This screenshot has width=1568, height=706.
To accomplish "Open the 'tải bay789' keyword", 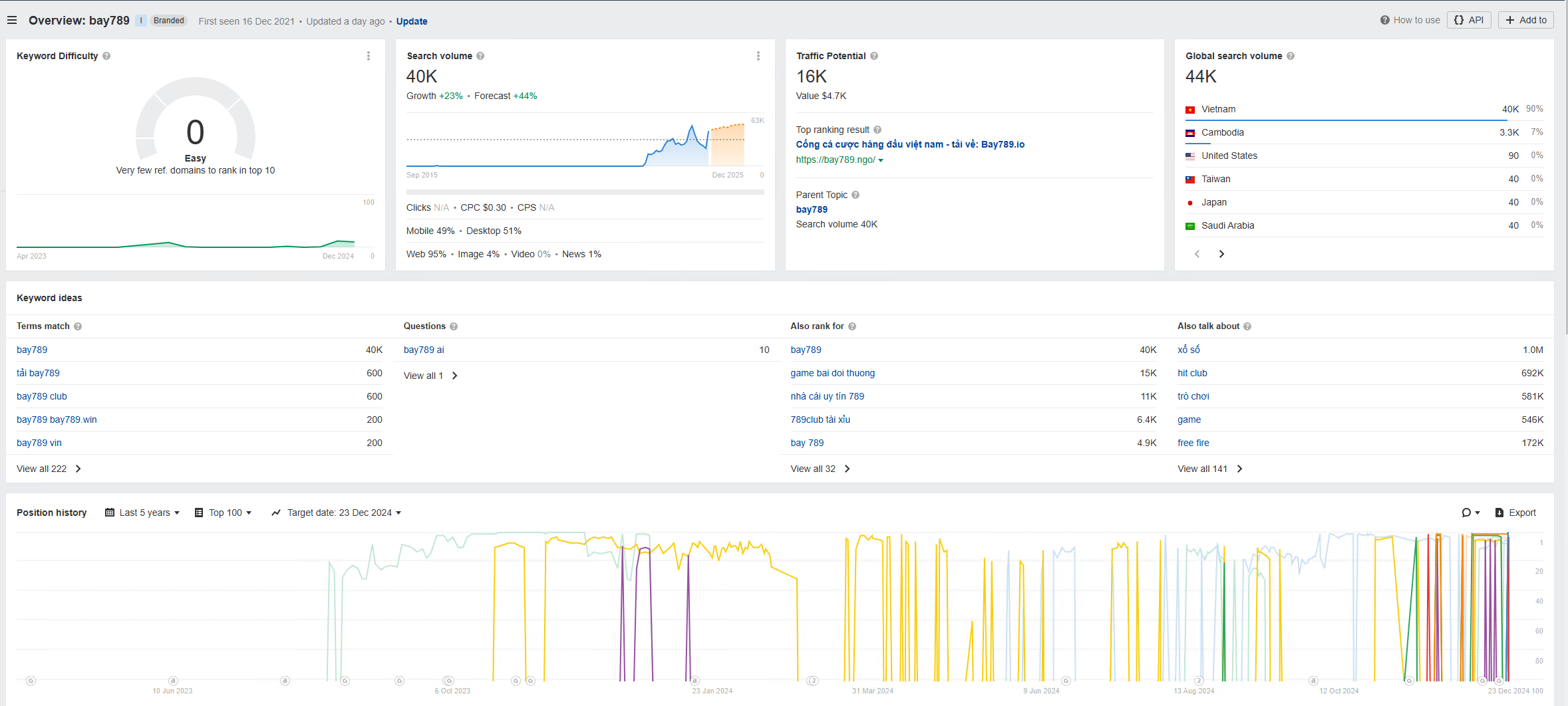I will pyautogui.click(x=38, y=373).
